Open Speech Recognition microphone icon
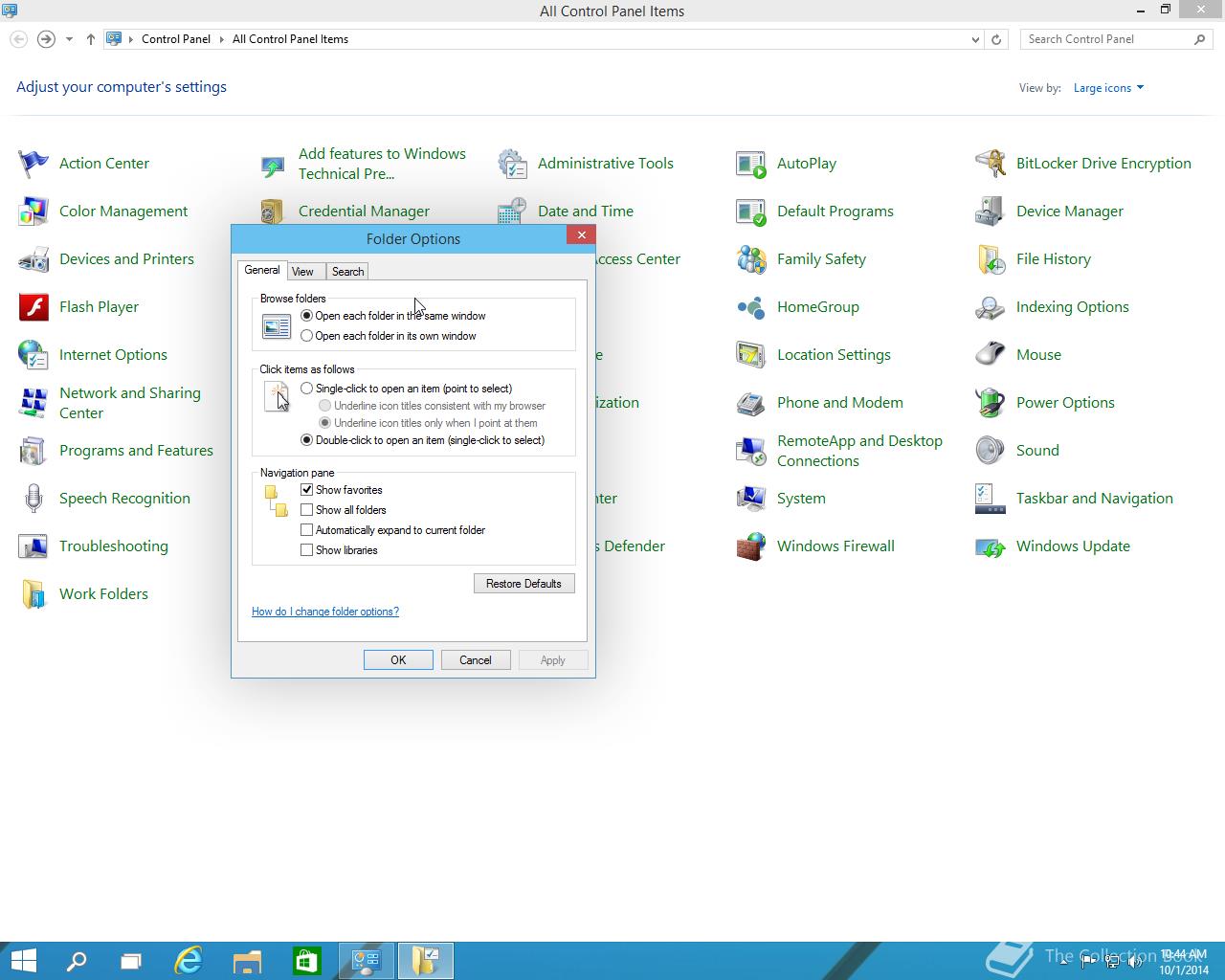Viewport: 1225px width, 980px height. coord(33,499)
